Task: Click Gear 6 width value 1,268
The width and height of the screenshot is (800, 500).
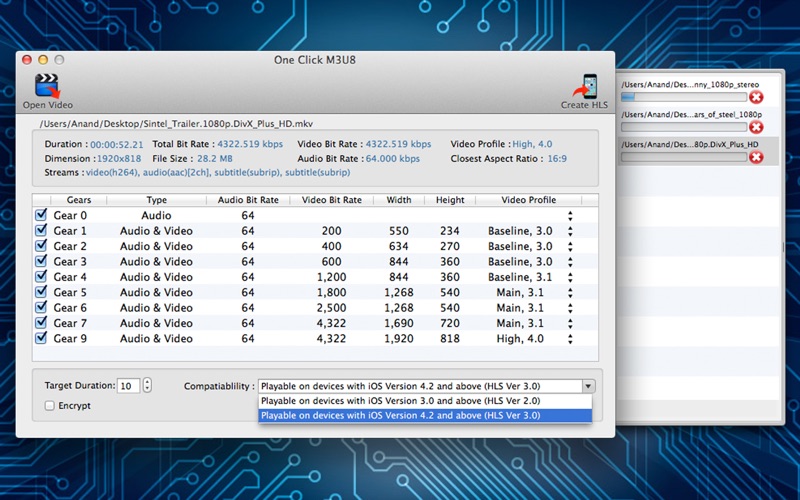Action: (398, 308)
